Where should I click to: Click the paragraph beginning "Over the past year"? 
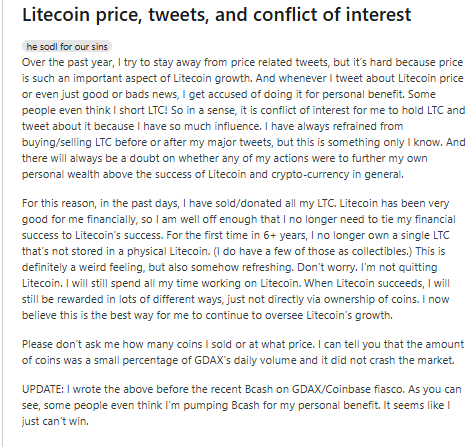244,118
